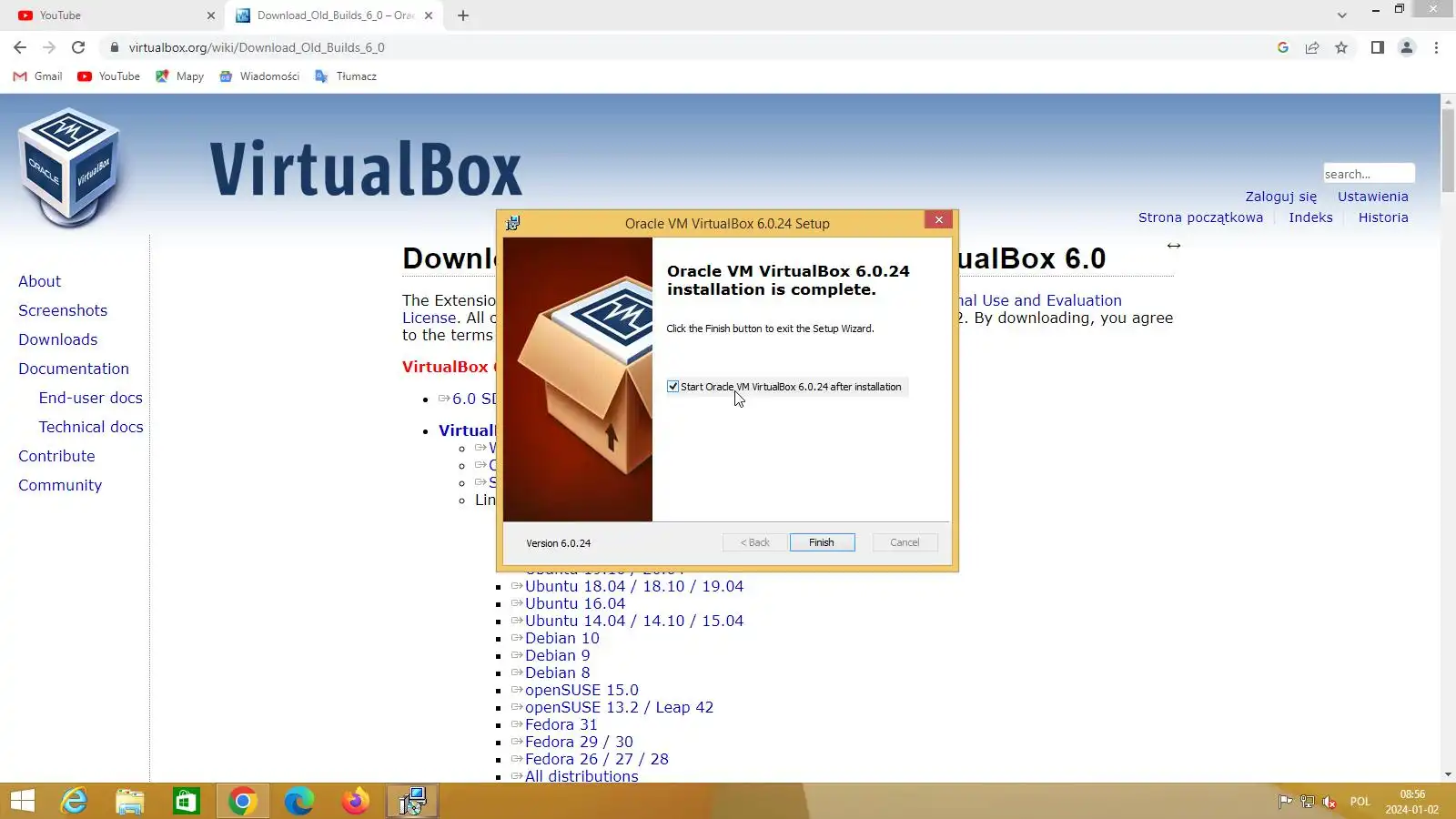Toggle the Chrome side panel

[x=1378, y=47]
